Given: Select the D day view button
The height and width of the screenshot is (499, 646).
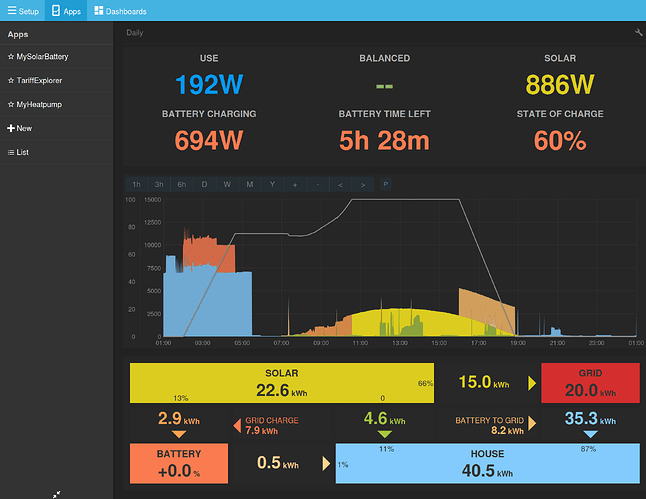Looking at the screenshot, I should (204, 184).
